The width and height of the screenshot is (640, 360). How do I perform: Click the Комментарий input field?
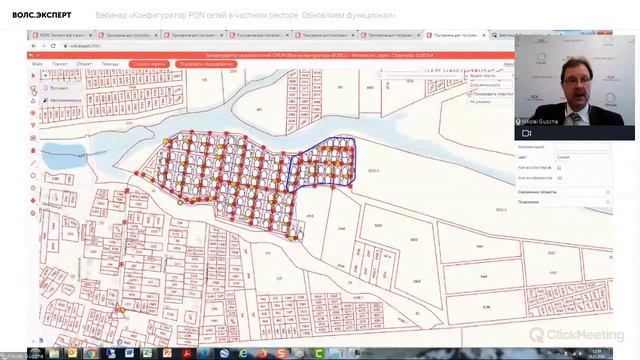pyautogui.click(x=582, y=147)
